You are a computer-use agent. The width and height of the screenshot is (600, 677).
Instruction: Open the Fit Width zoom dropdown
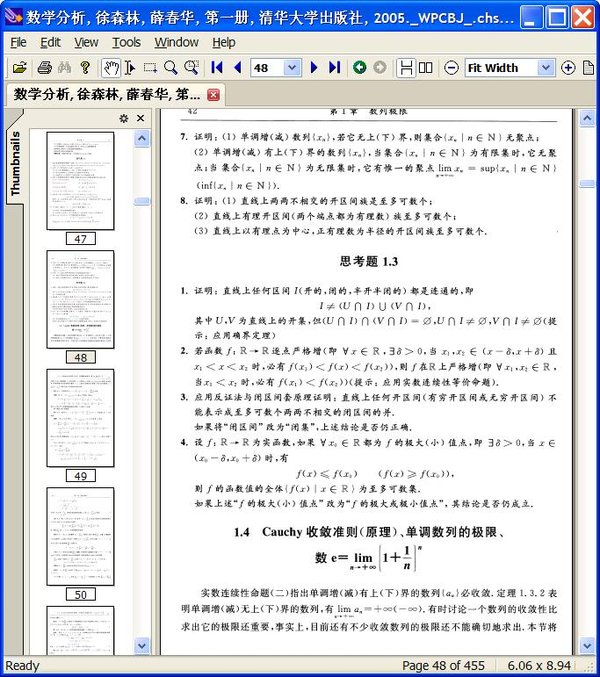[546, 68]
